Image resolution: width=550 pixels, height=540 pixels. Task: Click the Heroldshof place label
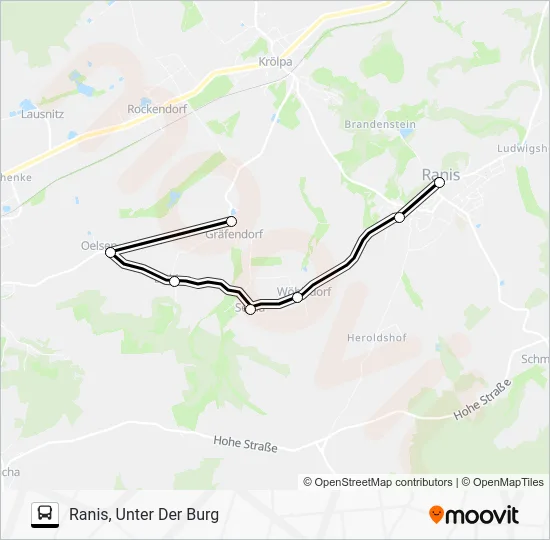tap(377, 338)
